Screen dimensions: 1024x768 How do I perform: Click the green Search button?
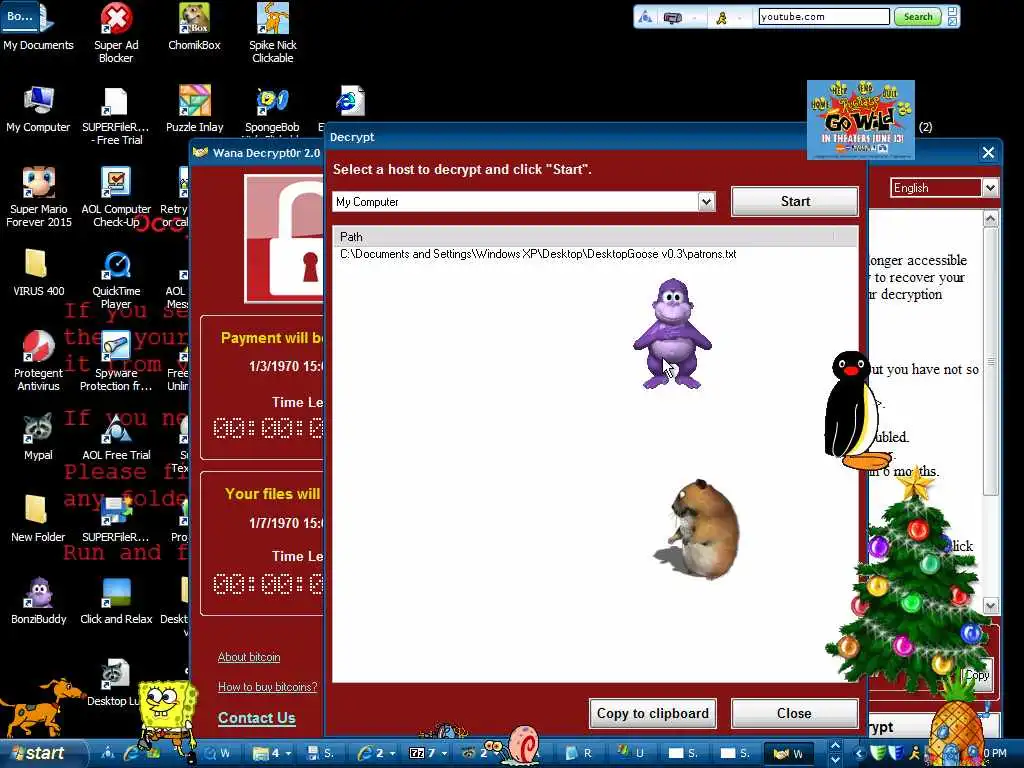(918, 17)
